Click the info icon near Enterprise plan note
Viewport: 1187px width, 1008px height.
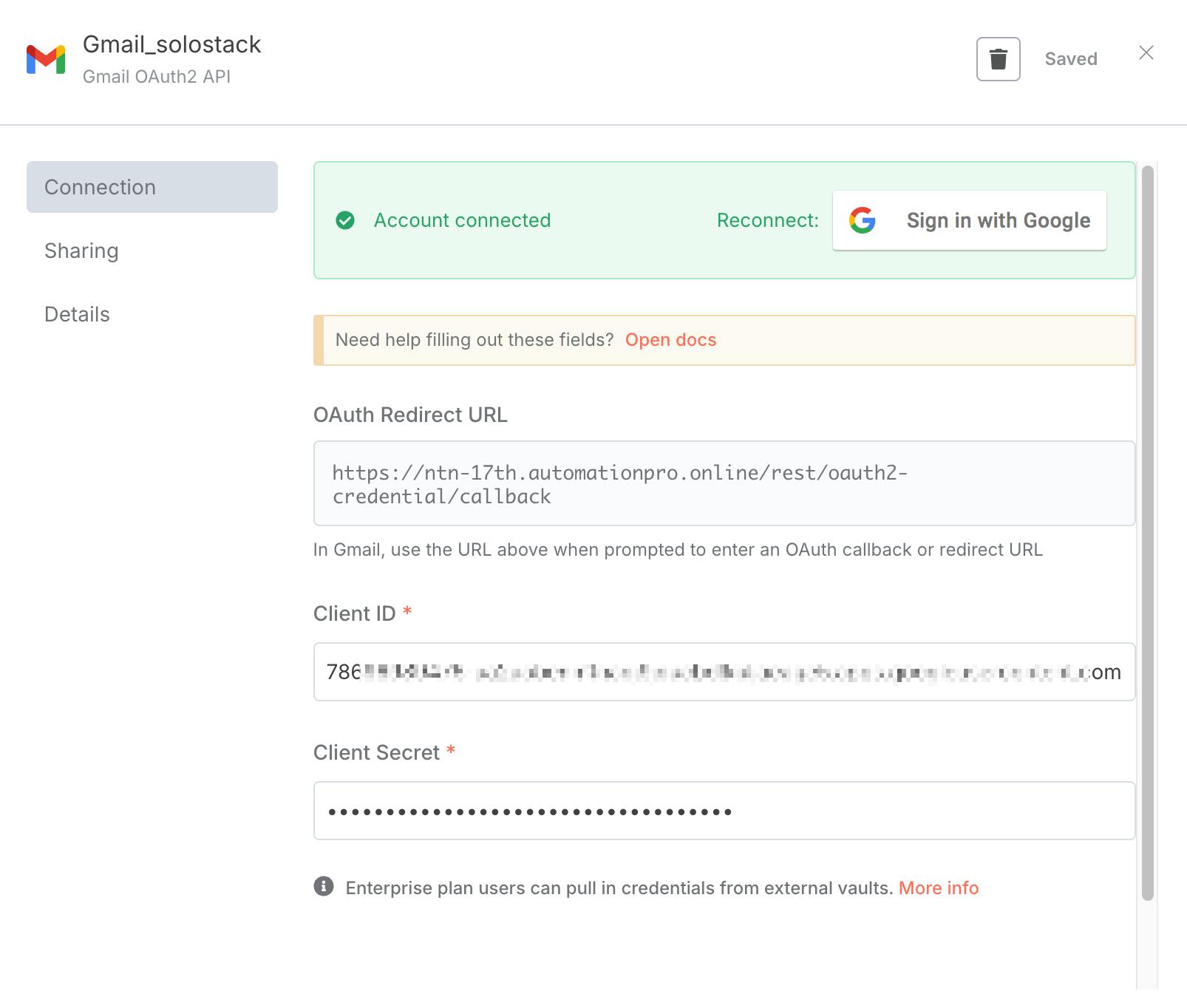click(324, 886)
